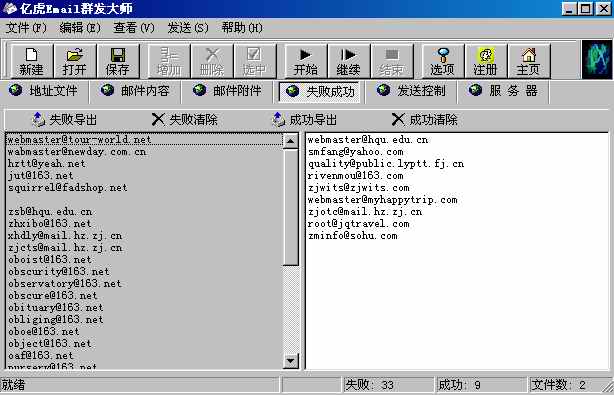Screen dimensions: 614x395
Task: Click the 删除 (Delete) toolbar icon
Action: tap(212, 61)
